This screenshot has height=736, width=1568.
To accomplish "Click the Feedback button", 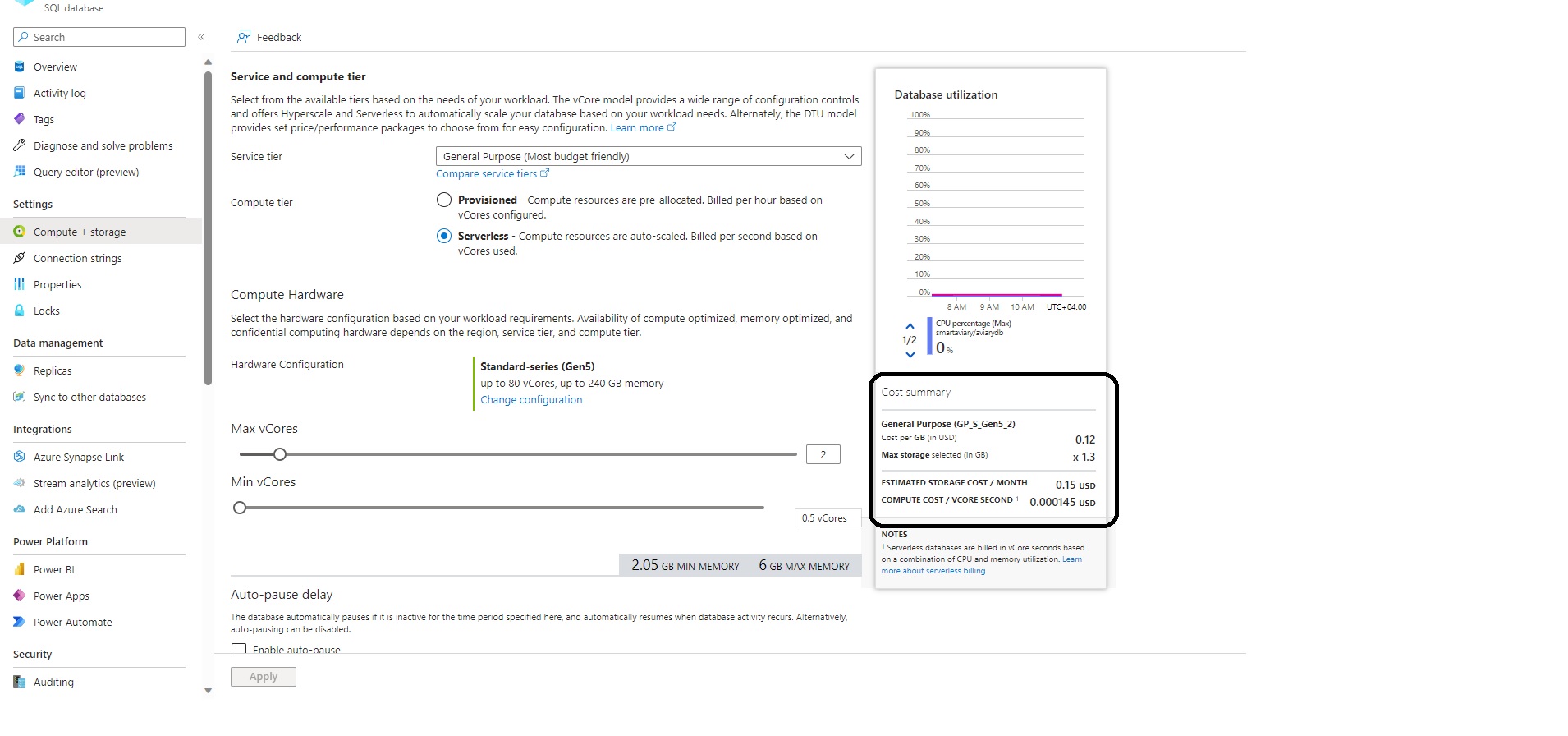I will coord(269,37).
